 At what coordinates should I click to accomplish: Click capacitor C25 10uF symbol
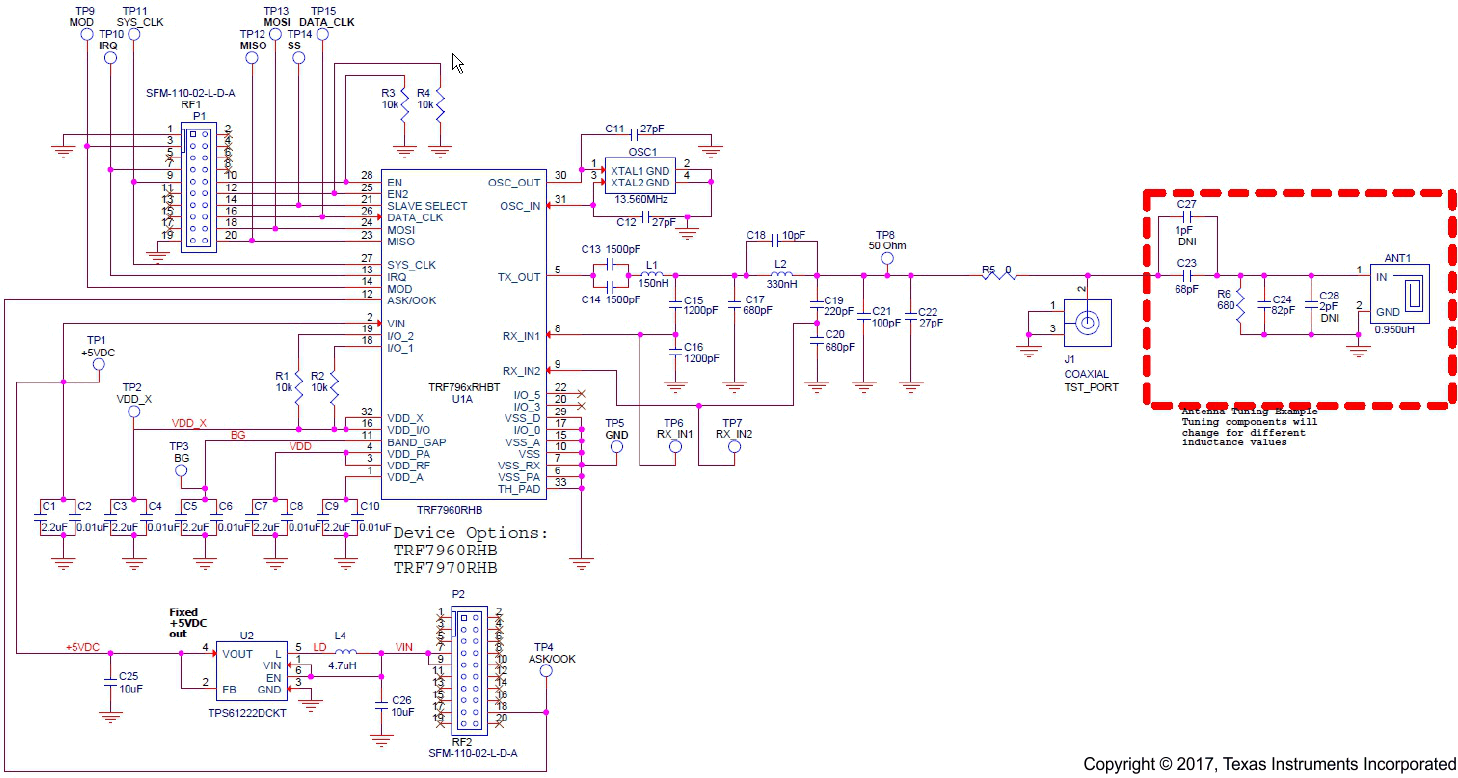click(x=110, y=682)
